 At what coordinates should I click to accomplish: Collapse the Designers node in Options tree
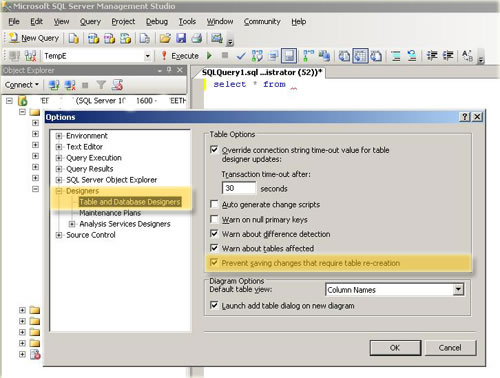coord(59,191)
